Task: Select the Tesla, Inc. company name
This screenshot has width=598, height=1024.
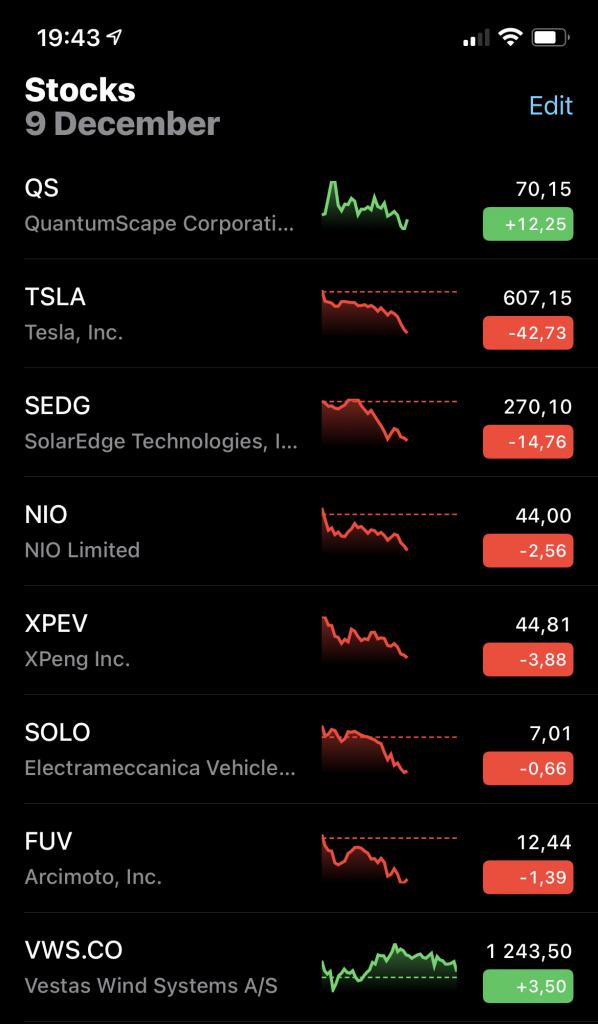Action: (x=74, y=333)
